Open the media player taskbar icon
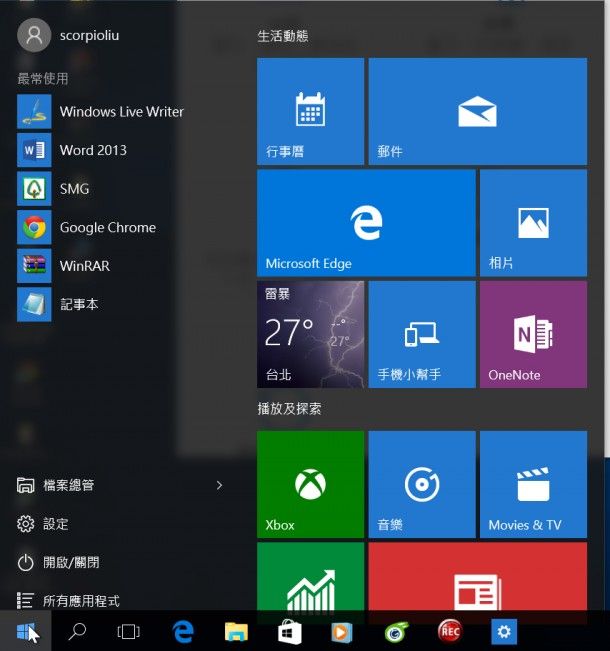 pos(341,631)
